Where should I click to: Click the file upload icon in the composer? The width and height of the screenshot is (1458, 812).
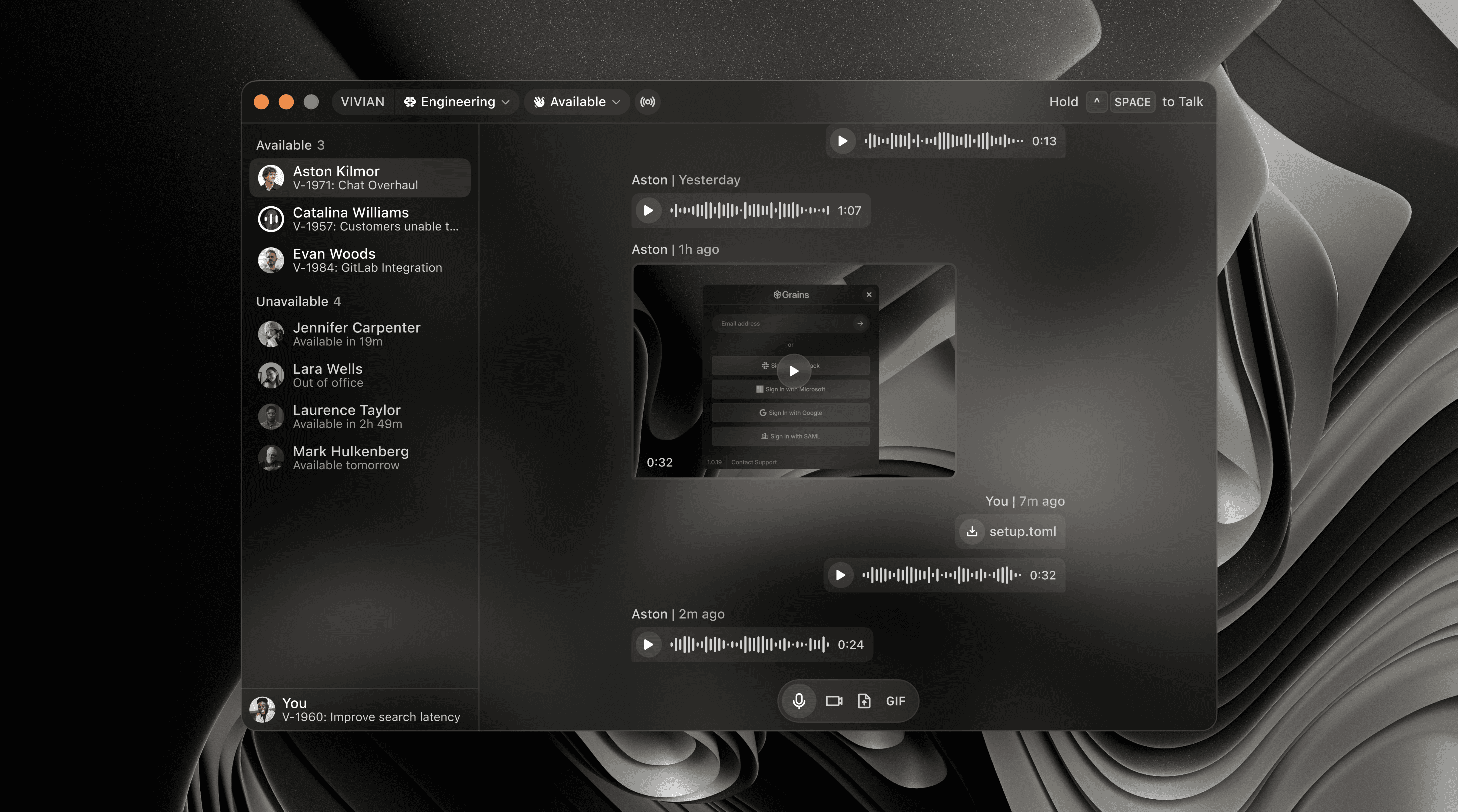coord(864,701)
